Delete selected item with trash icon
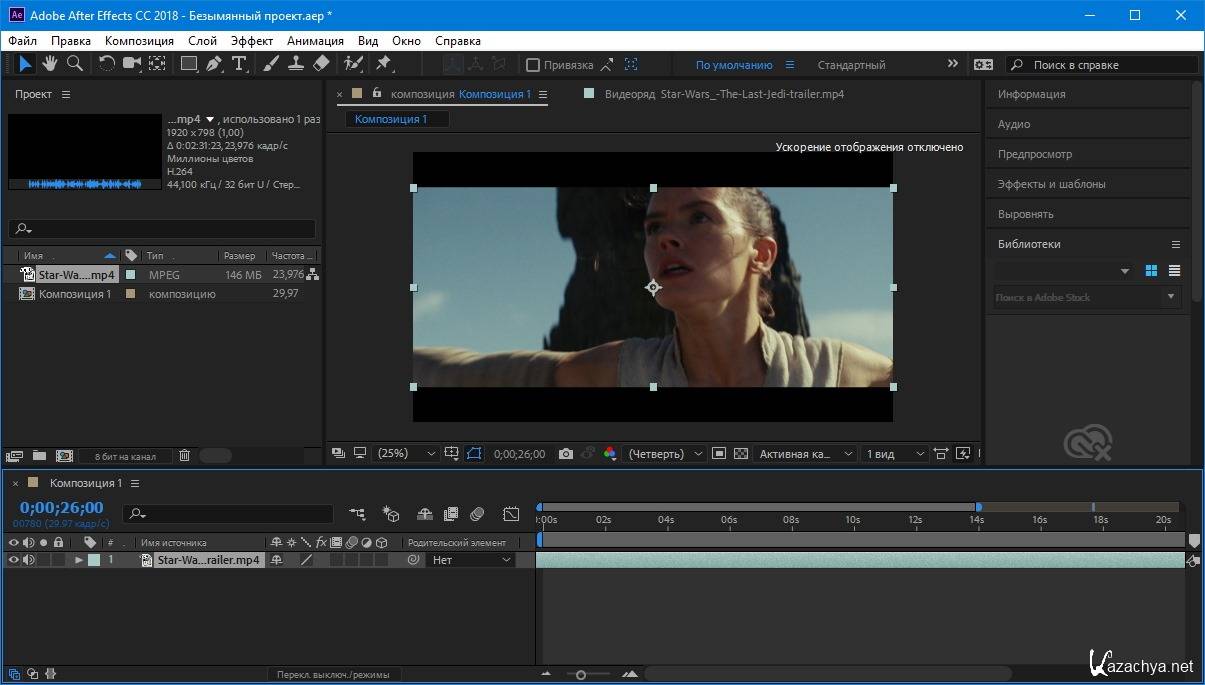Viewport: 1205px width, 685px height. pyautogui.click(x=184, y=456)
